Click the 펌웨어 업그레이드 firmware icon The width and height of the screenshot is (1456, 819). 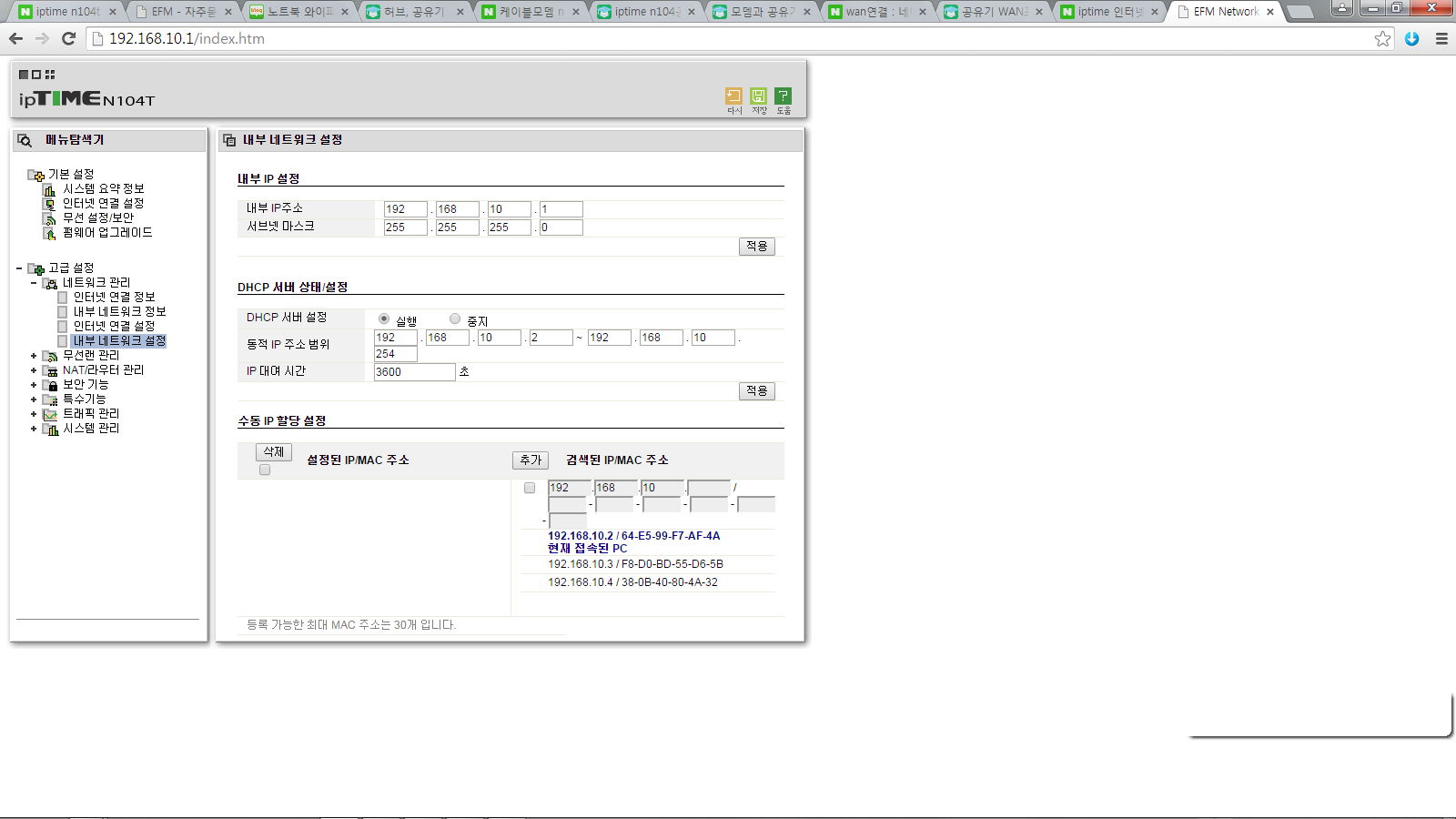point(49,233)
